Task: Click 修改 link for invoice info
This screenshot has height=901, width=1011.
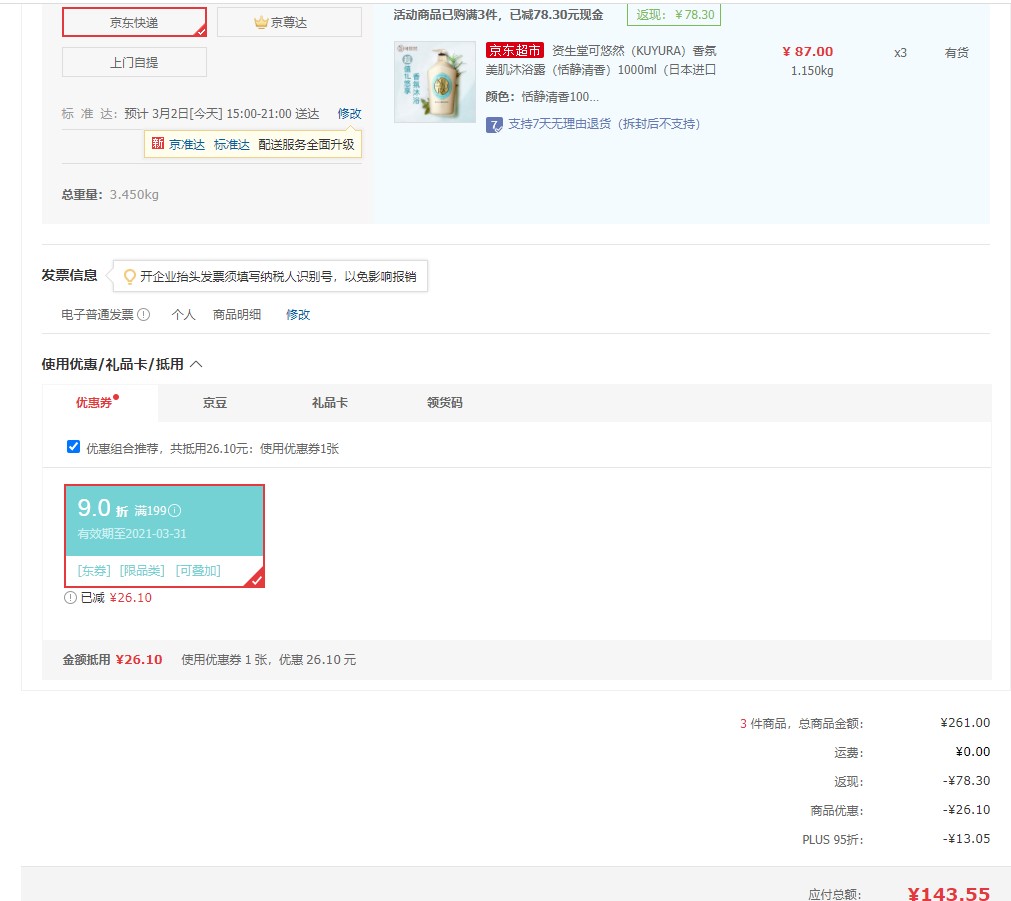Action: coord(298,315)
